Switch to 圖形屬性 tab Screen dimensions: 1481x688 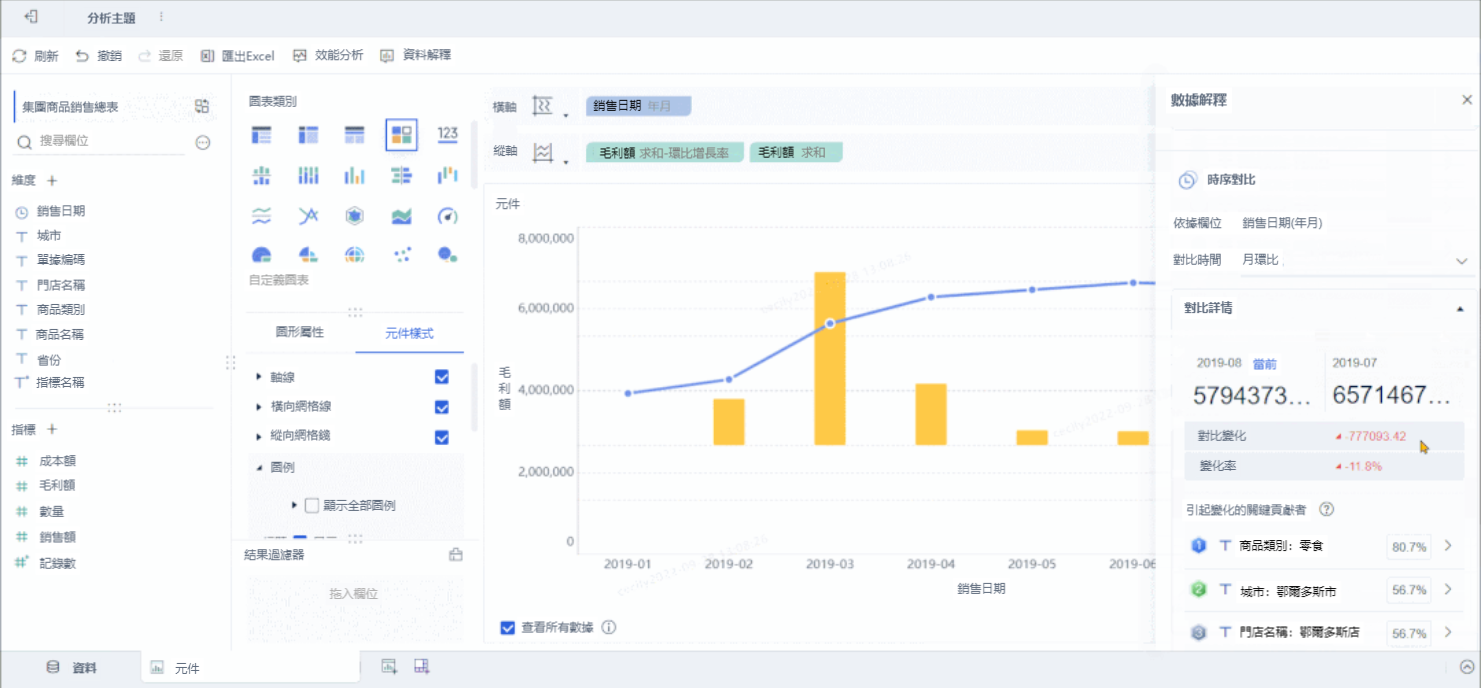tap(300, 333)
